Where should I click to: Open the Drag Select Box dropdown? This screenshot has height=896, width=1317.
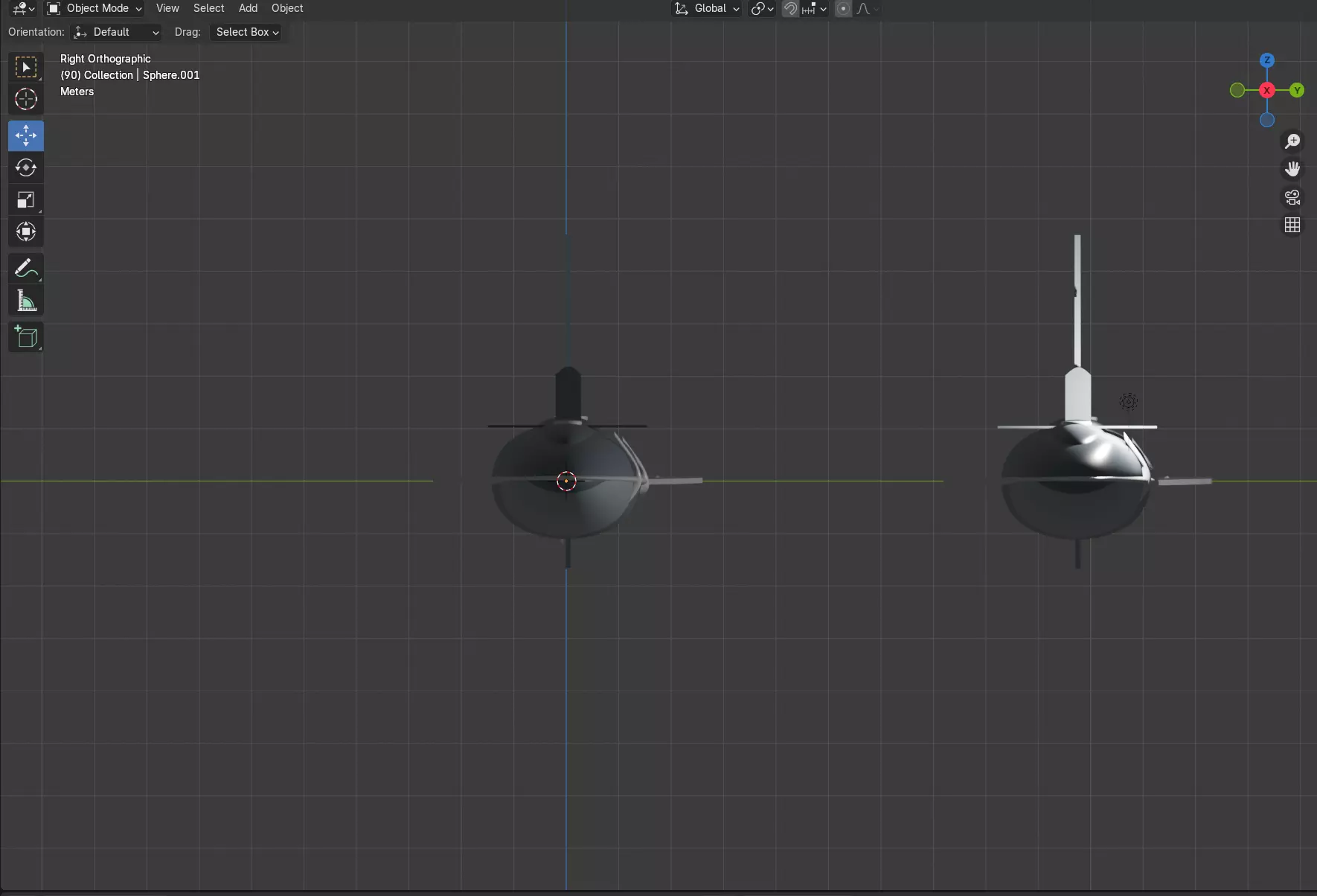(247, 32)
